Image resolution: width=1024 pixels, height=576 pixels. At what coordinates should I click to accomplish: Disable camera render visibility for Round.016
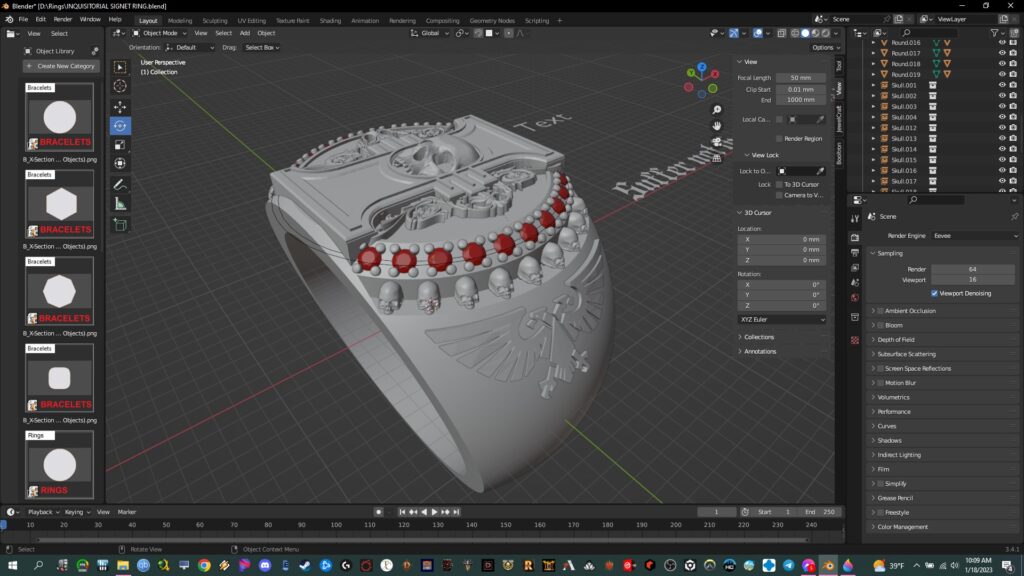[x=1013, y=43]
